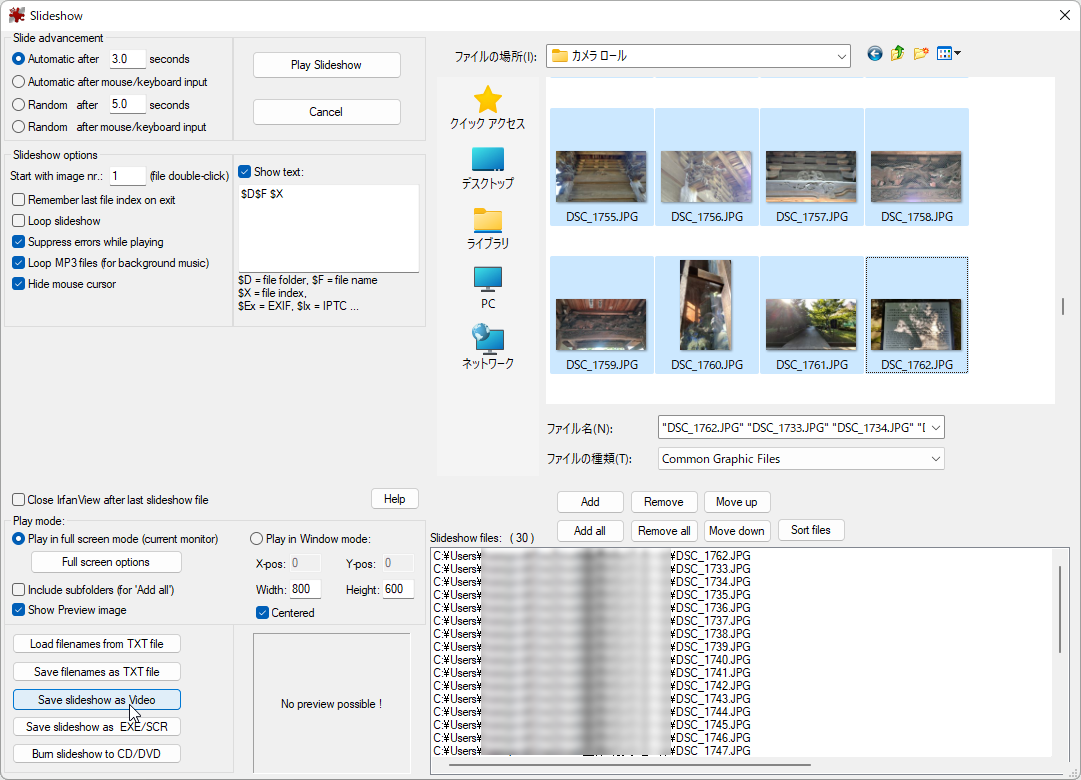Open the カメラ ロール location dropdown
Viewport: 1081px width, 780px height.
pyautogui.click(x=841, y=55)
